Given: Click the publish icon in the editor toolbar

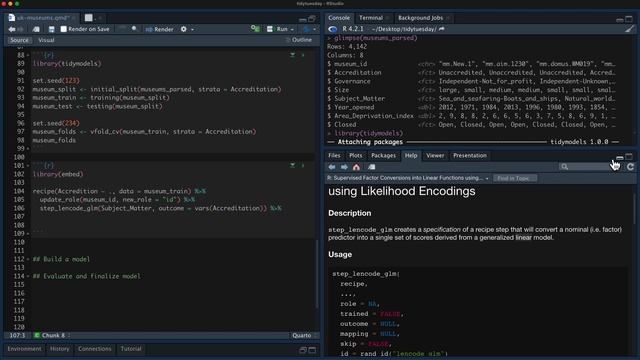Looking at the screenshot, I should (307, 29).
